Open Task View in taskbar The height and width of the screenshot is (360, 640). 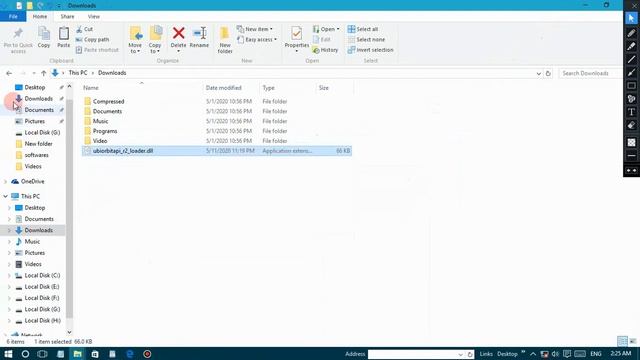[x=42, y=354]
